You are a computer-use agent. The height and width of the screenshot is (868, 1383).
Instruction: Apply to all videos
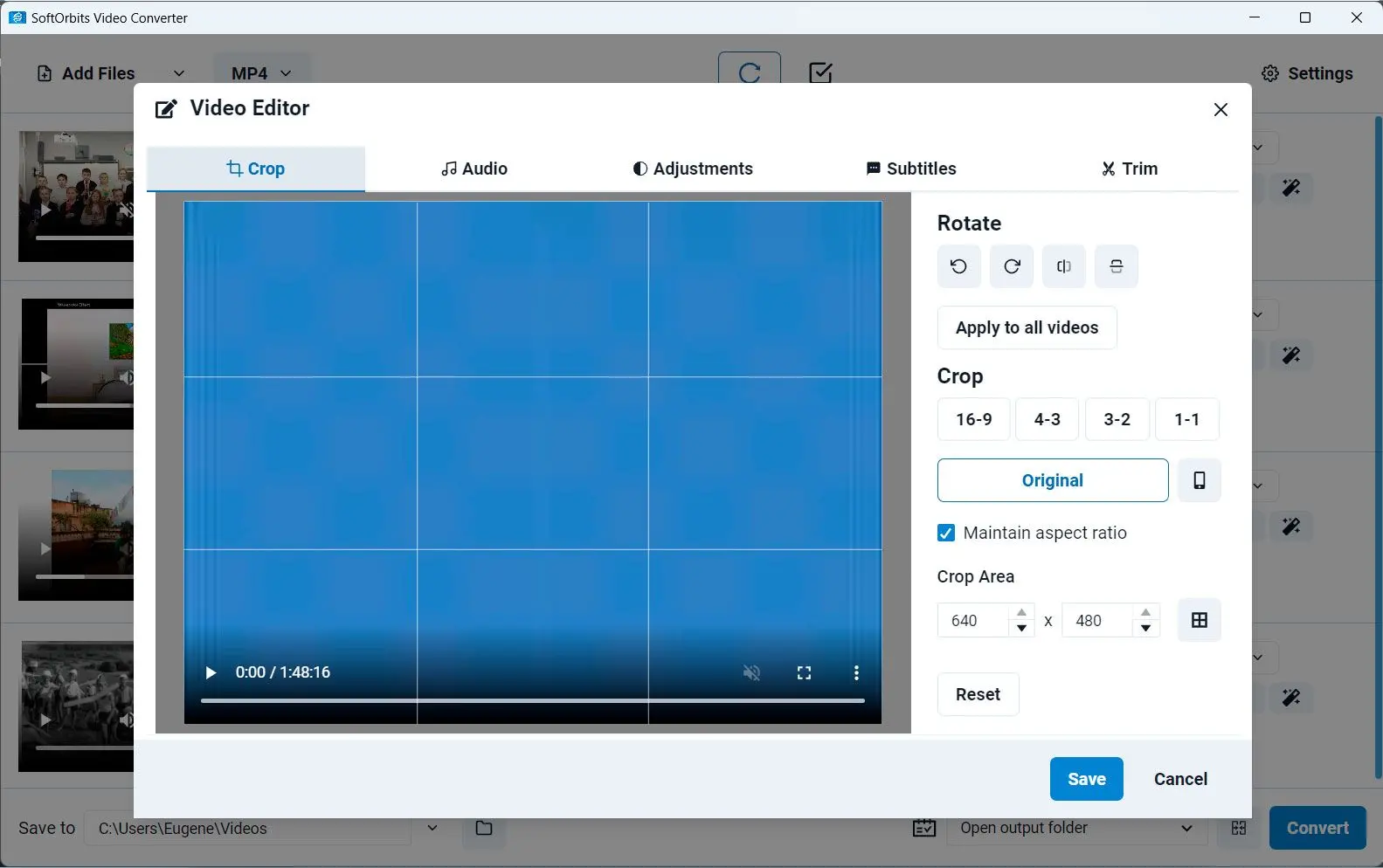[1027, 327]
